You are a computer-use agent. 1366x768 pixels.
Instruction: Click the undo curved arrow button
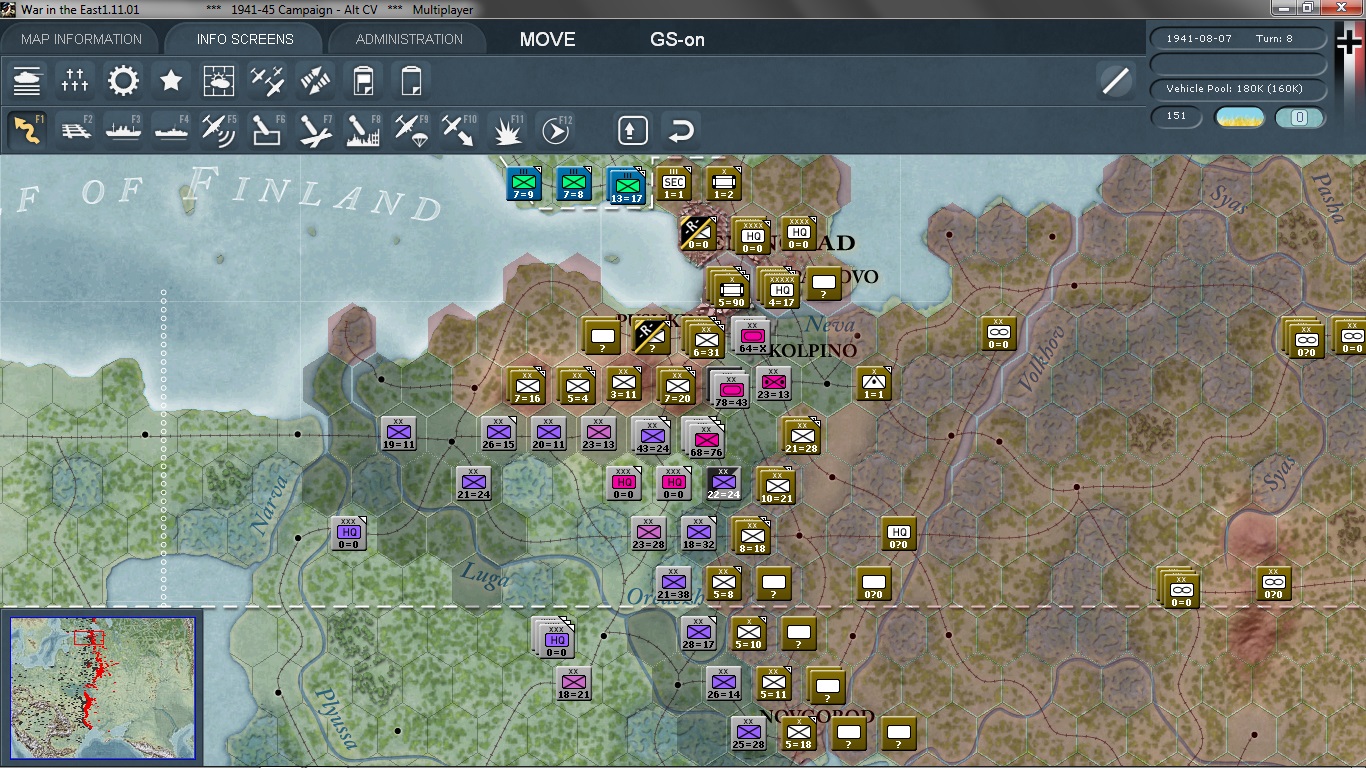[681, 130]
